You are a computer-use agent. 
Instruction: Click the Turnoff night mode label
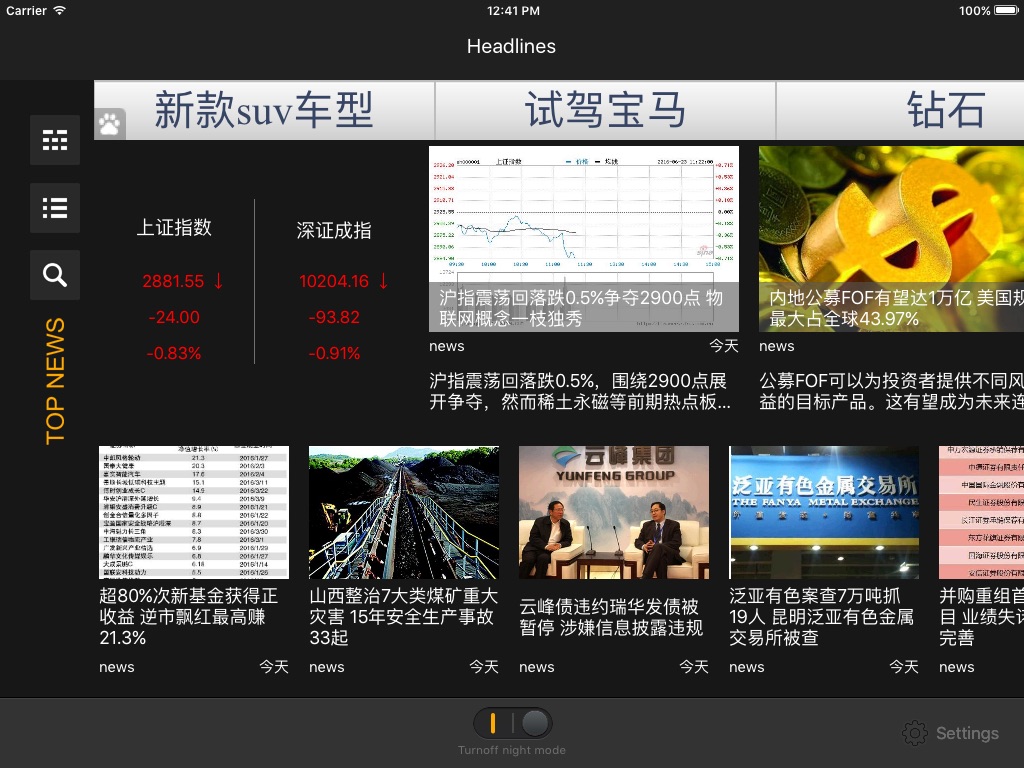[512, 750]
